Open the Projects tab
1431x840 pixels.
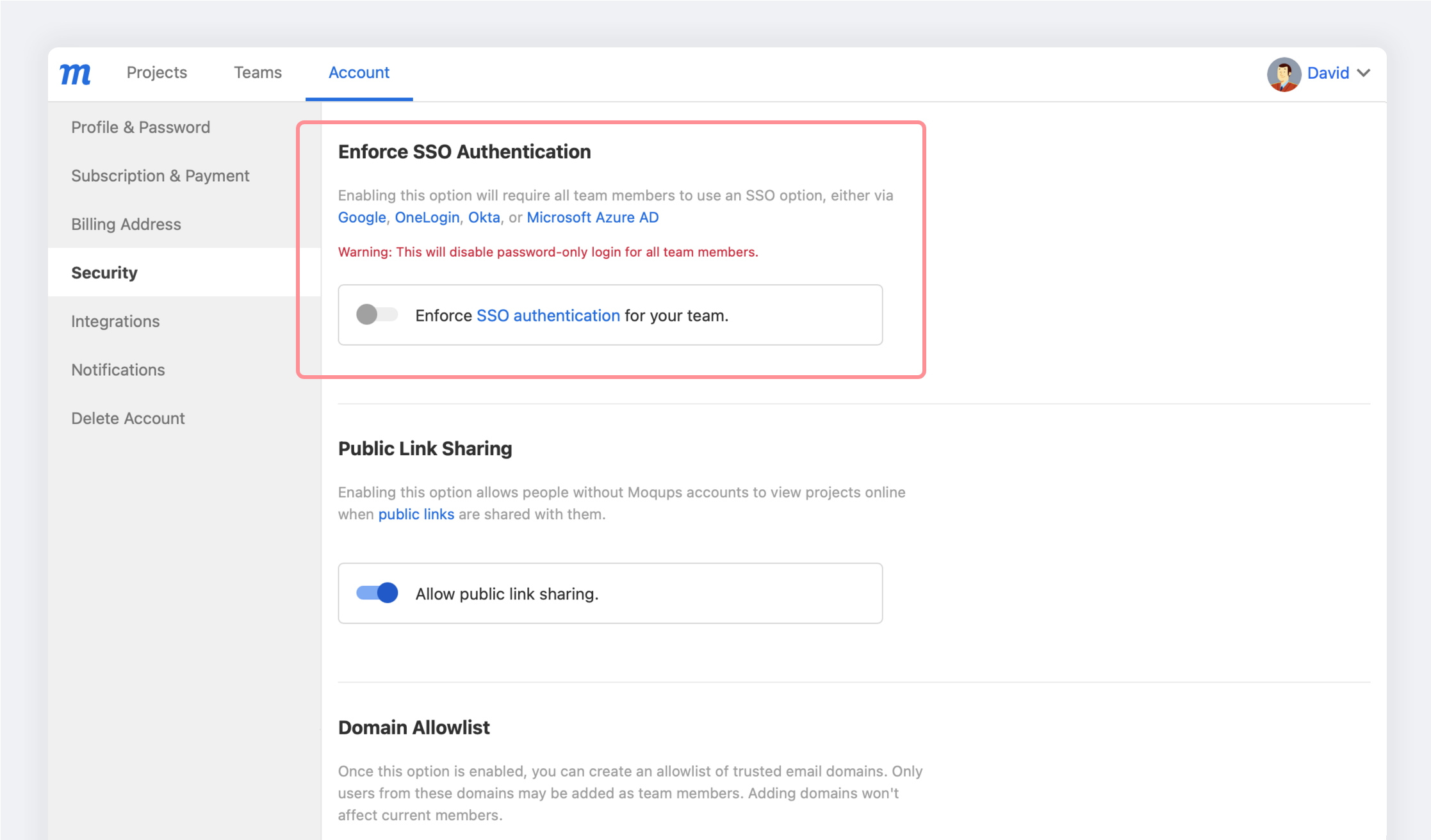point(156,72)
